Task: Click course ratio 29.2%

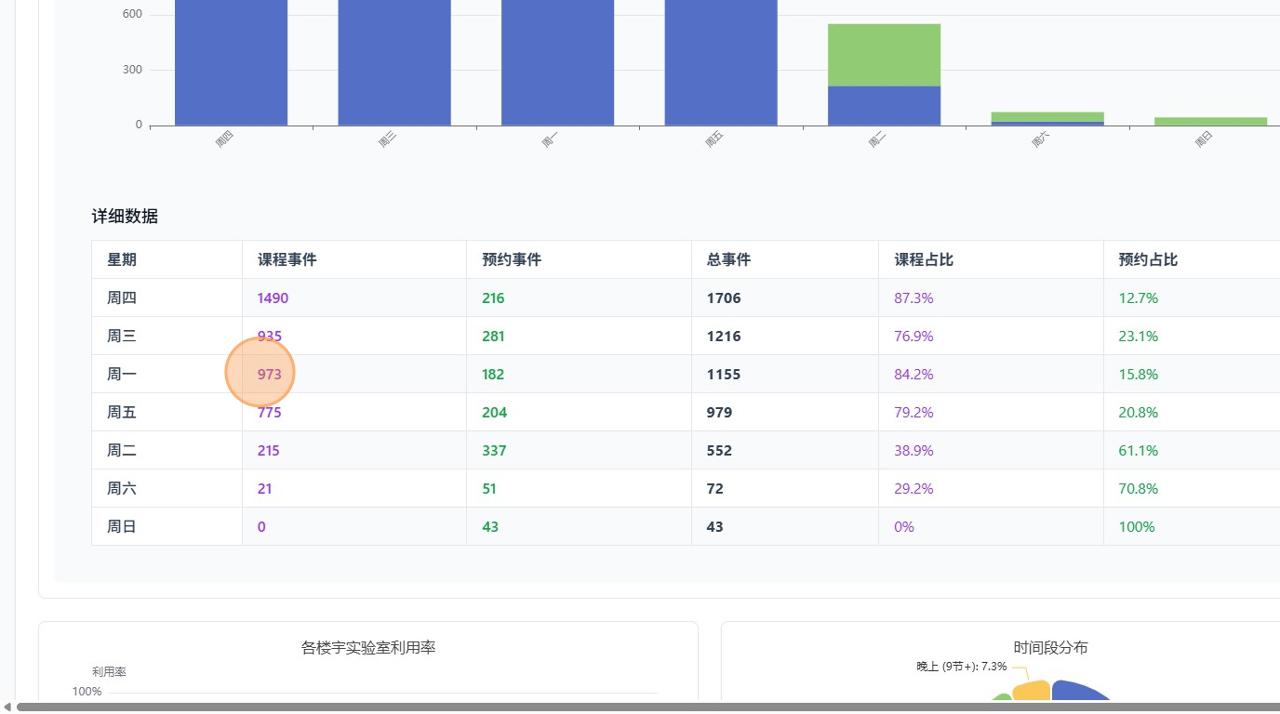Action: (x=914, y=488)
